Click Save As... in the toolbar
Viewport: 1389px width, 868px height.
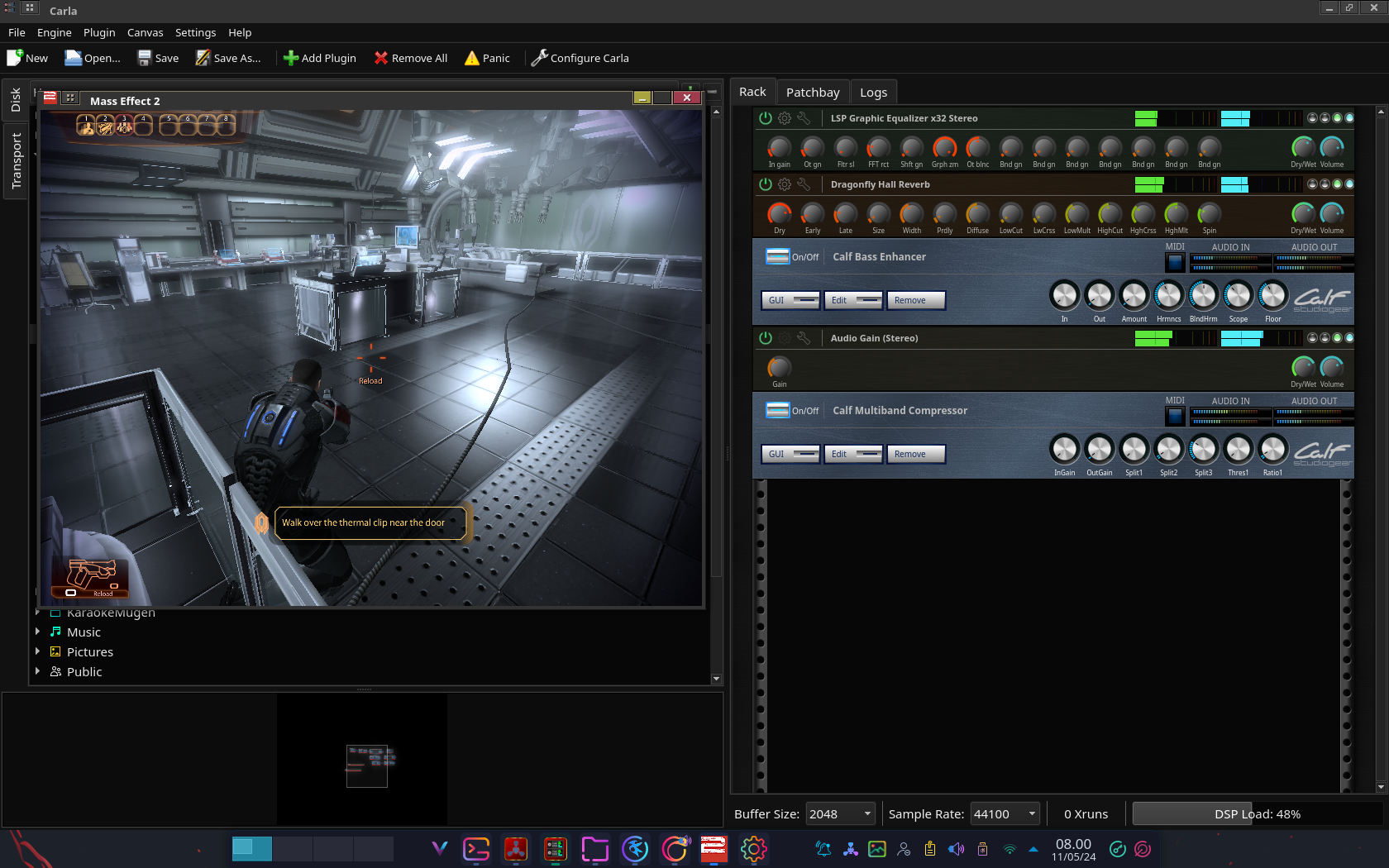(x=227, y=58)
